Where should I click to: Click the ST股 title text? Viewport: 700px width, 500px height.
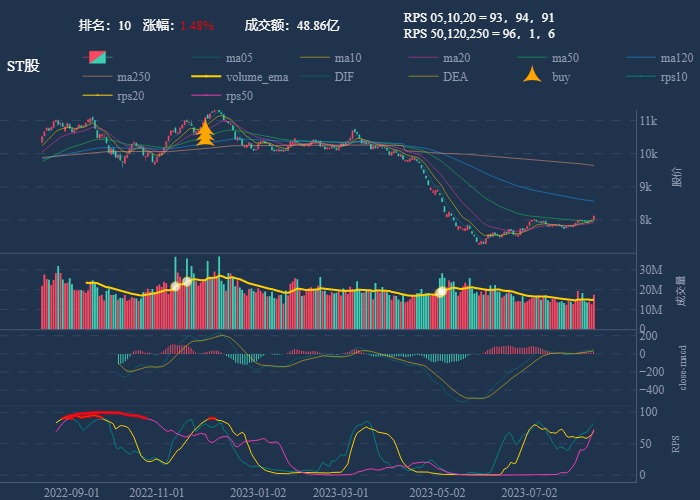[23, 65]
